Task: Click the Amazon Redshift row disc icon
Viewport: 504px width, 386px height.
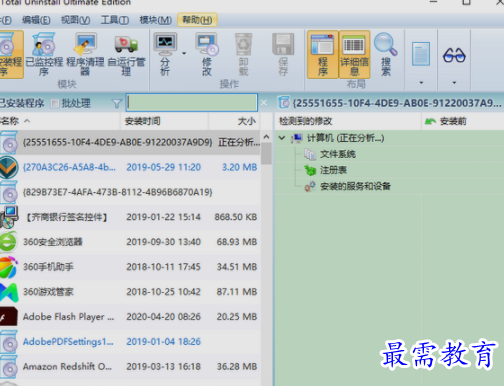Action: tap(9, 367)
